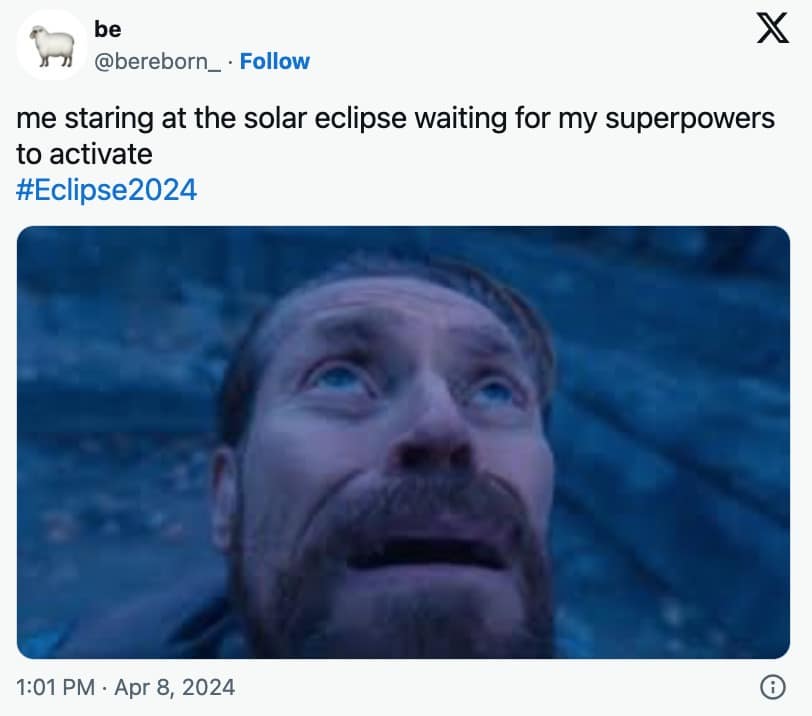Click the display name "be"
This screenshot has width=812, height=716.
point(107,30)
